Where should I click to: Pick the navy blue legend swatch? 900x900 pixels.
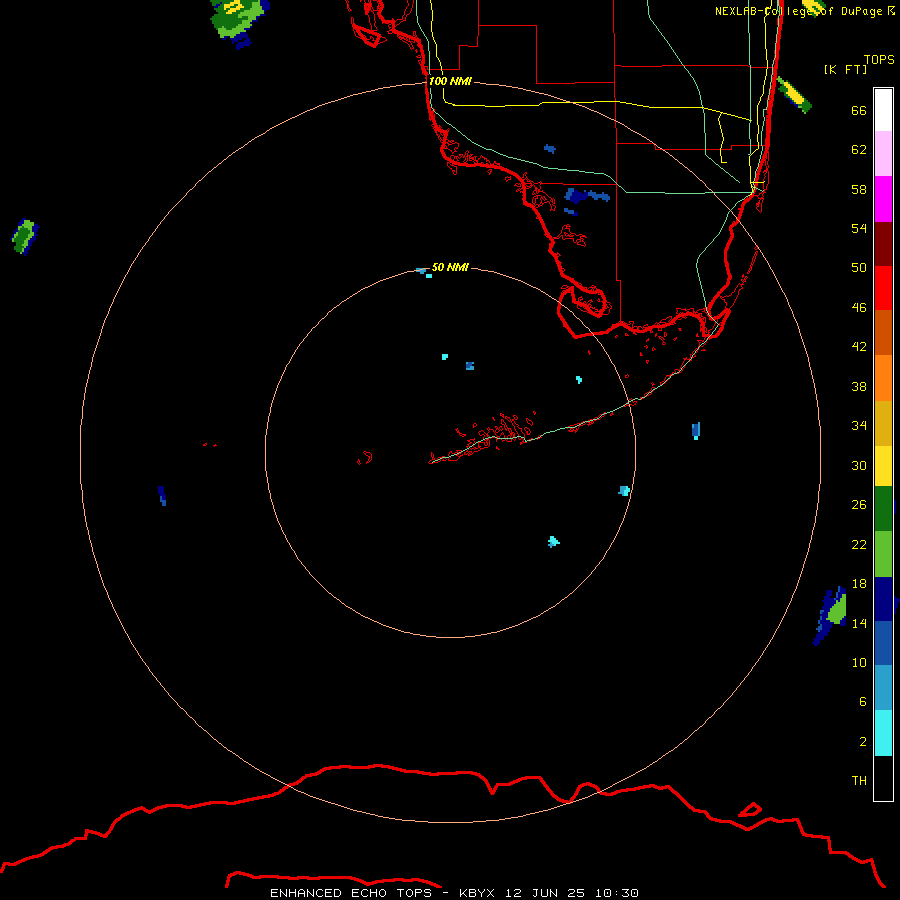(x=883, y=599)
